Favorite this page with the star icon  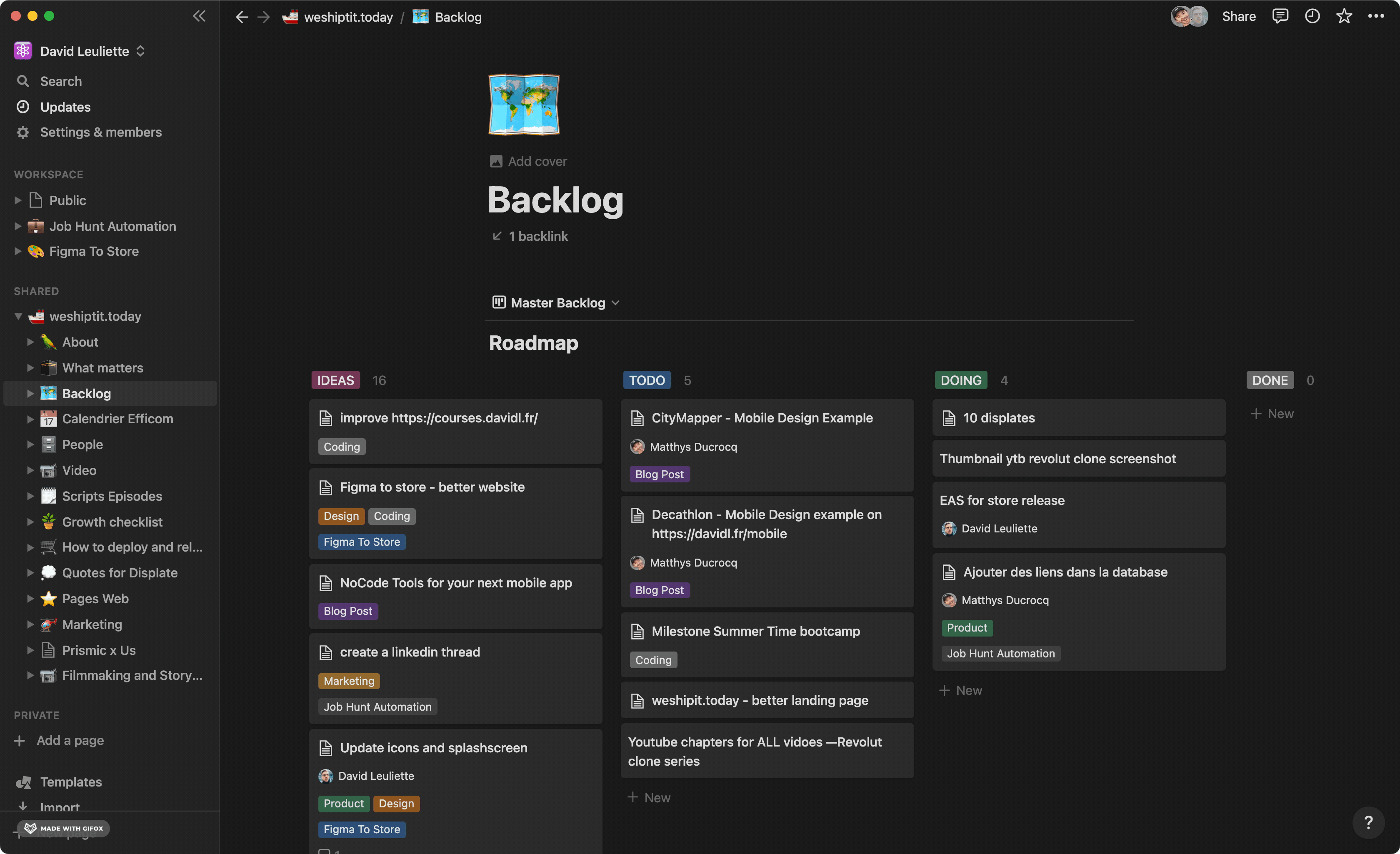[x=1344, y=17]
